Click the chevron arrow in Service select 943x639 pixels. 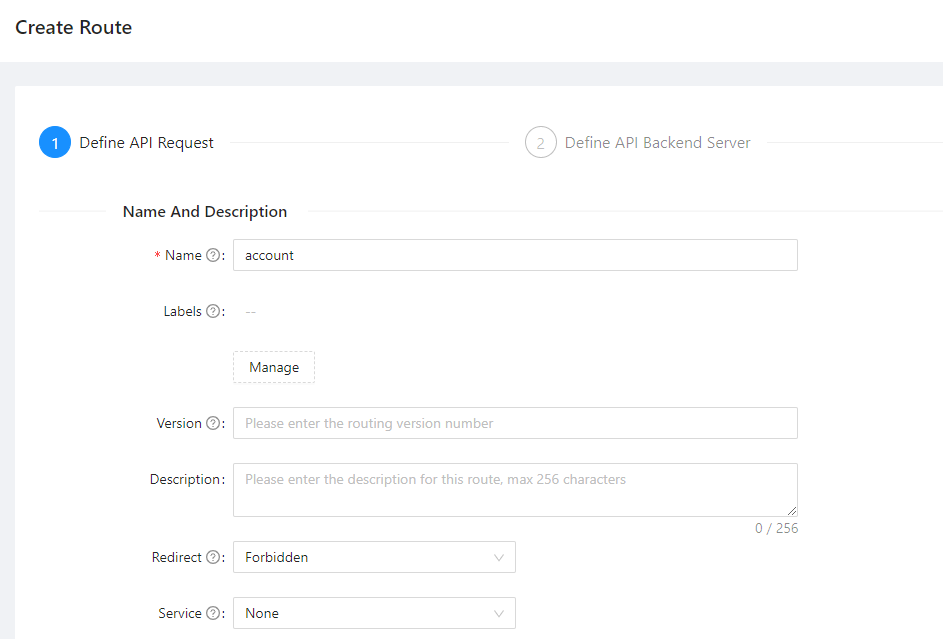499,614
